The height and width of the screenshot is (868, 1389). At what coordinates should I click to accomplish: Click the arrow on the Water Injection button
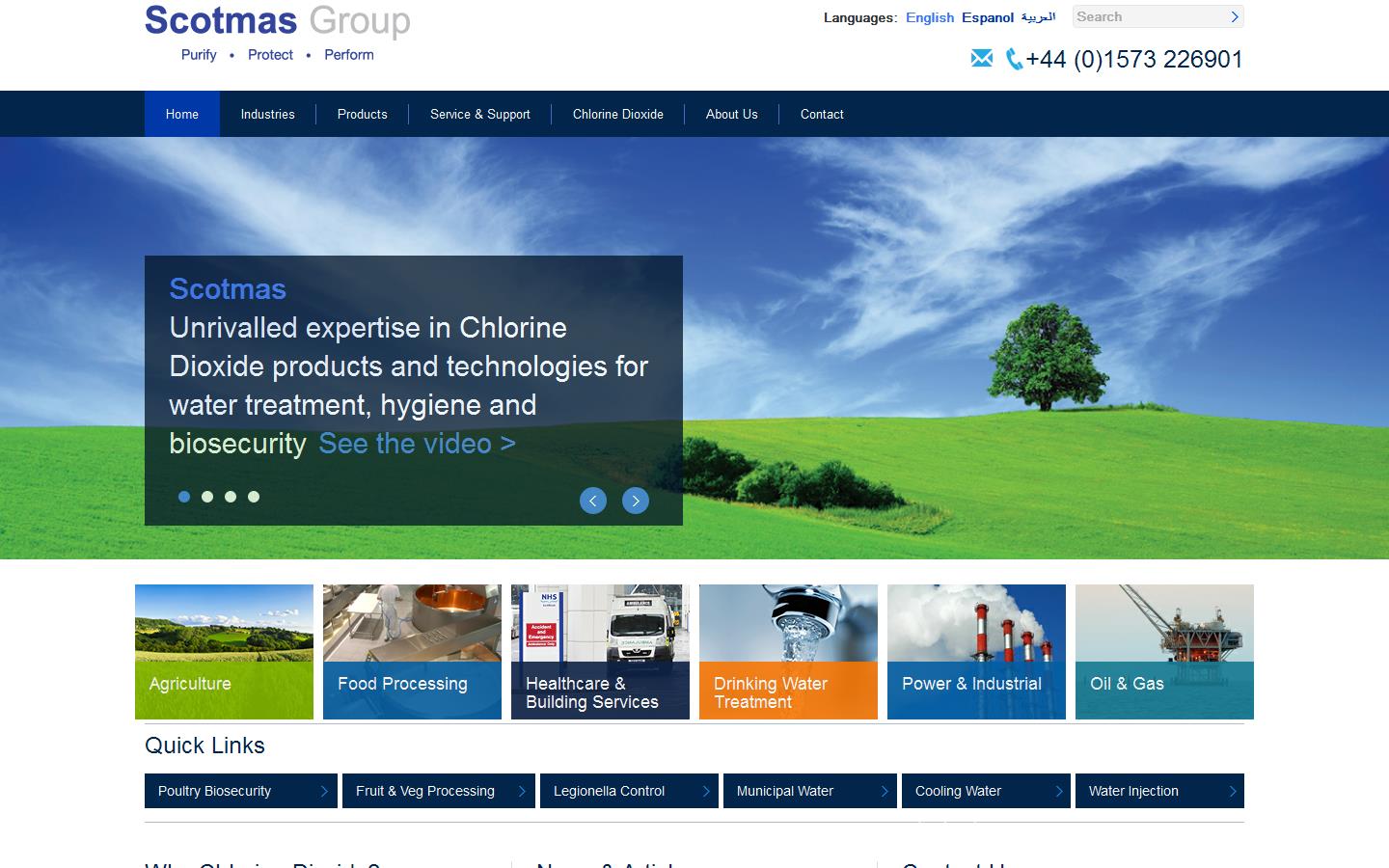[x=1234, y=791]
